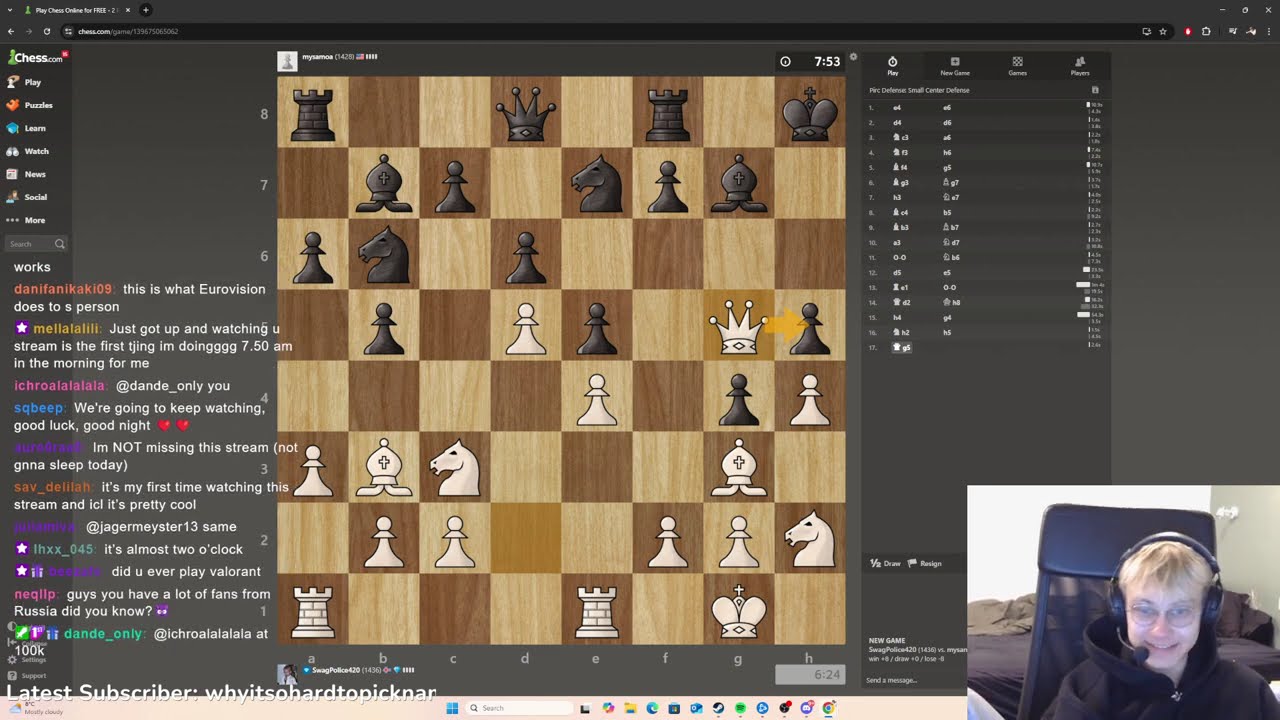The width and height of the screenshot is (1280, 720).
Task: Open Puzzles in the left sidebar
Action: tap(30, 105)
